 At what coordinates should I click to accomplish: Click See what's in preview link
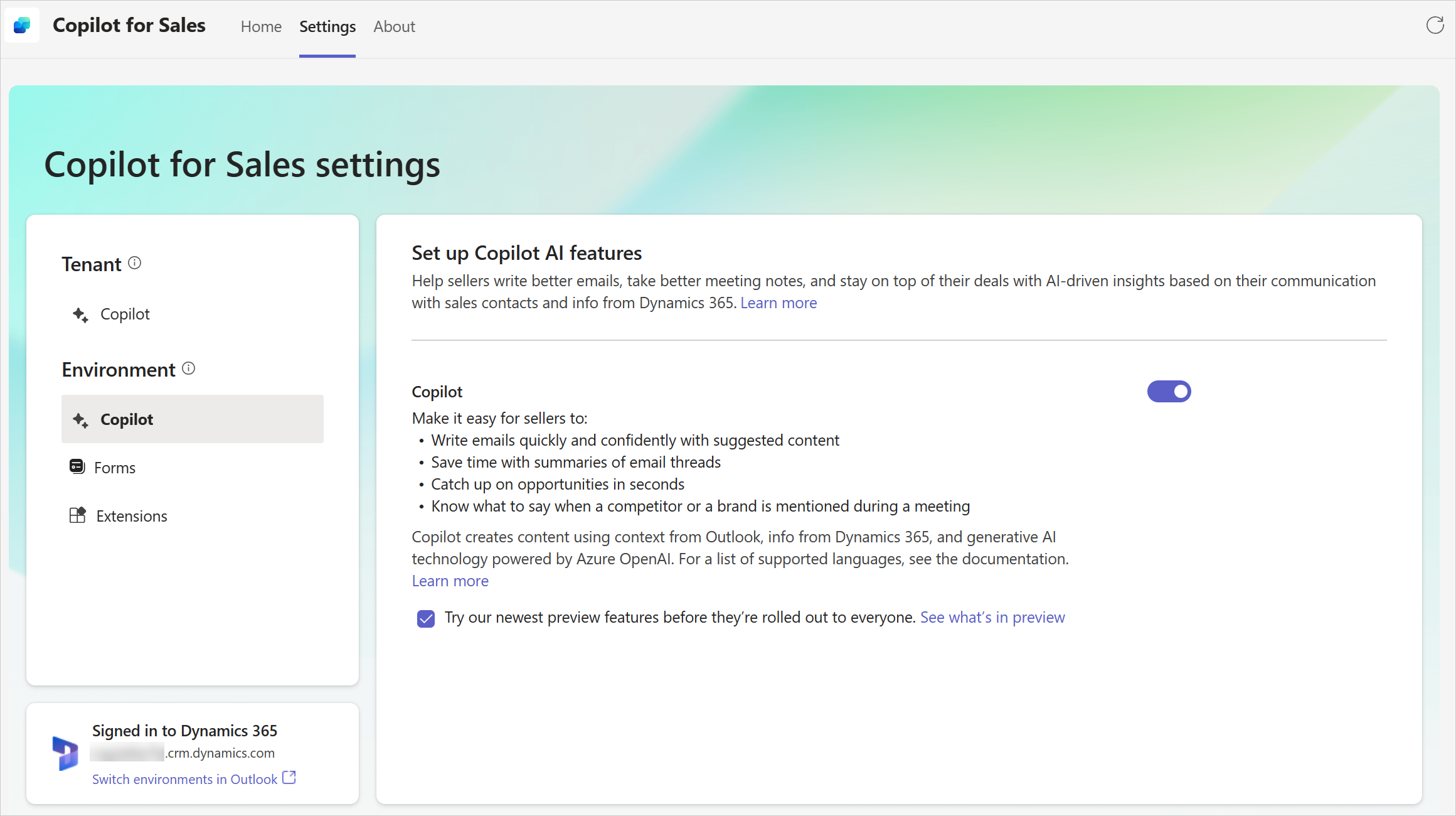click(x=992, y=616)
